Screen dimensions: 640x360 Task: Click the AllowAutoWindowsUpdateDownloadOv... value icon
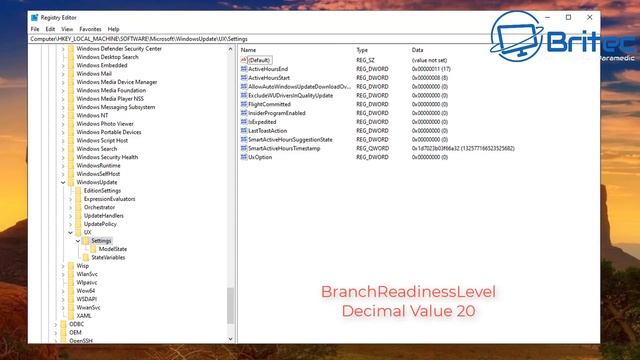pyautogui.click(x=244, y=87)
